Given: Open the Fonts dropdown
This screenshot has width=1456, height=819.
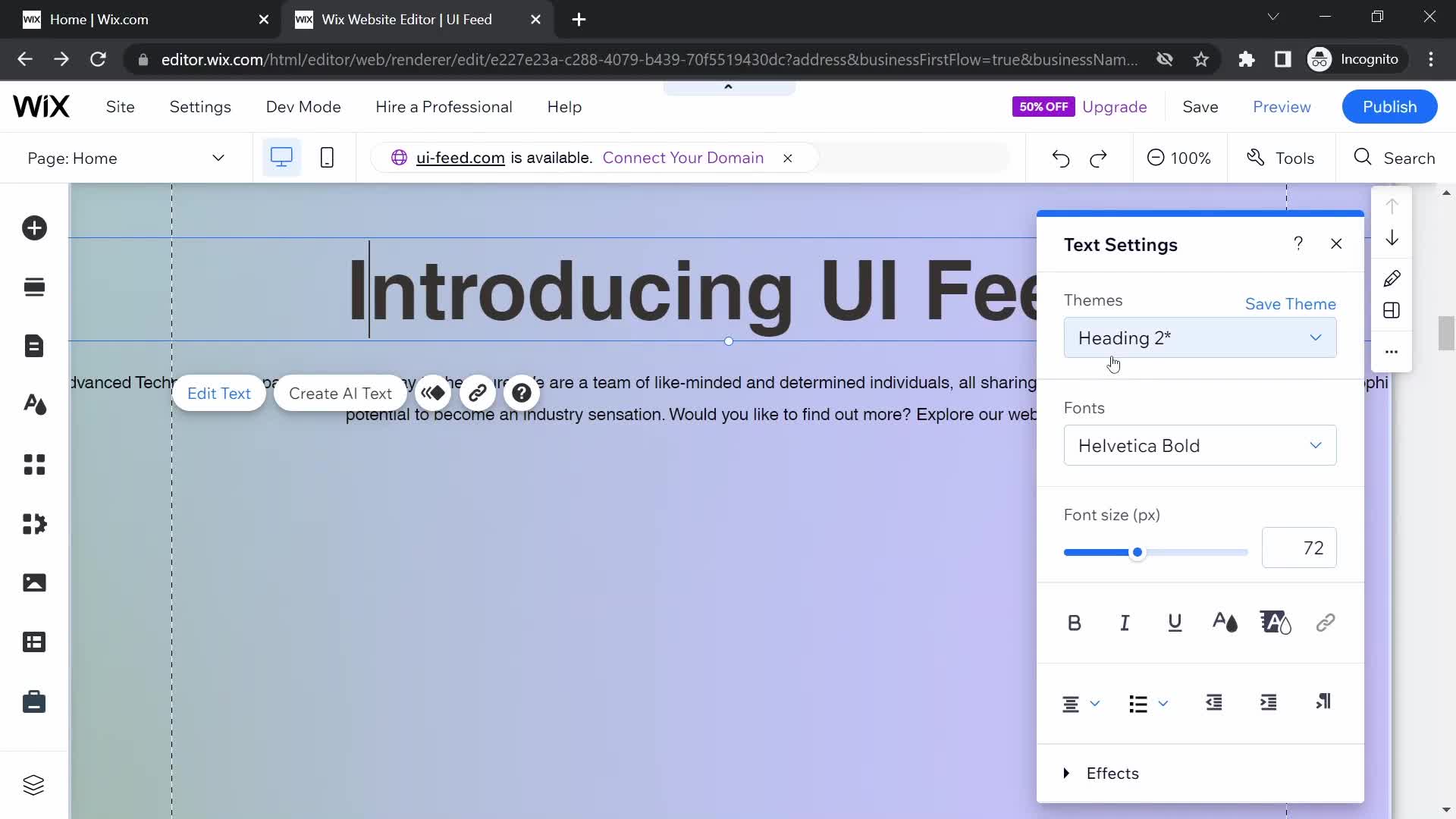Looking at the screenshot, I should tap(1199, 445).
